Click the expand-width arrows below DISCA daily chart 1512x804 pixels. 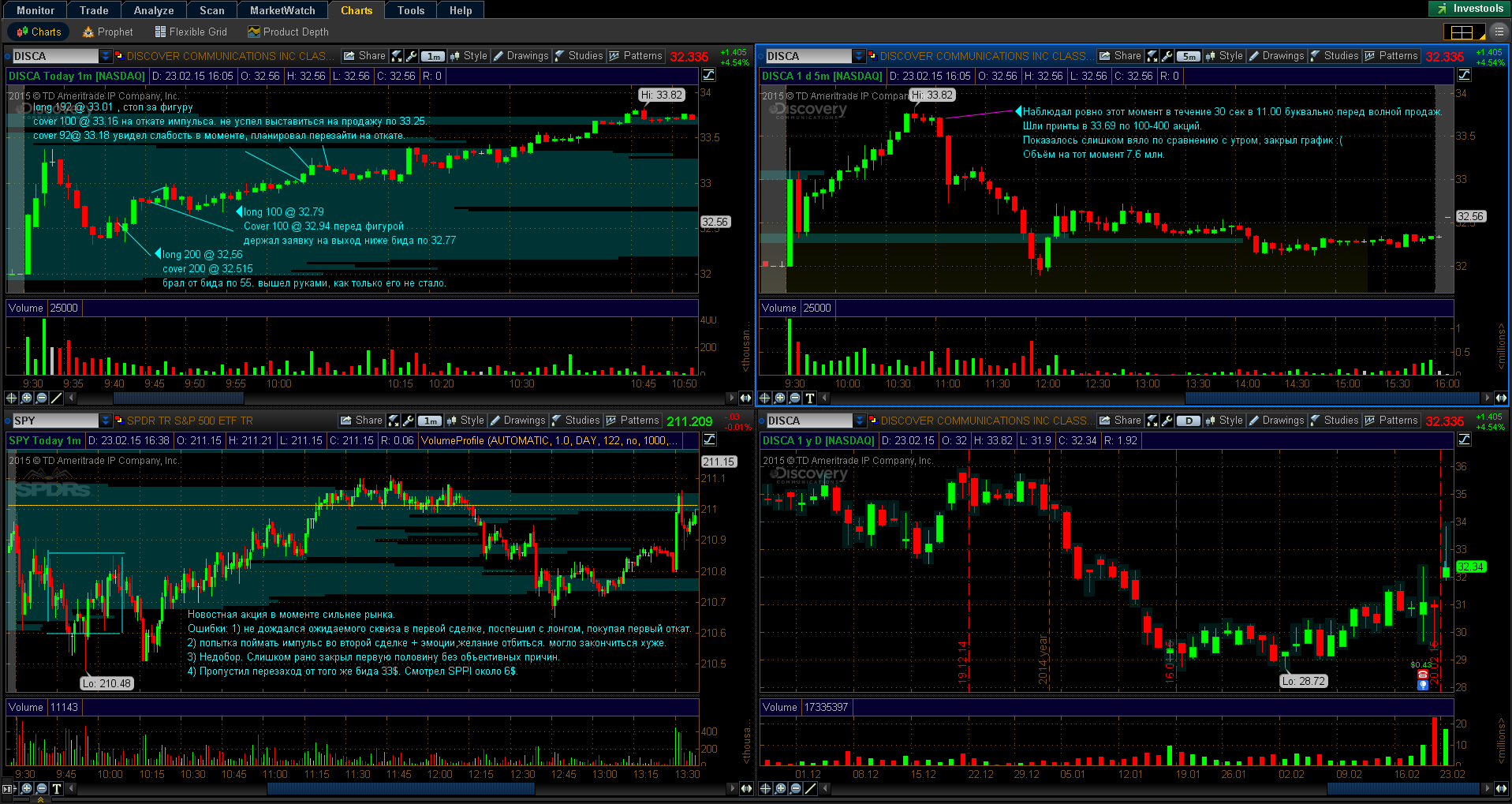(1501, 788)
